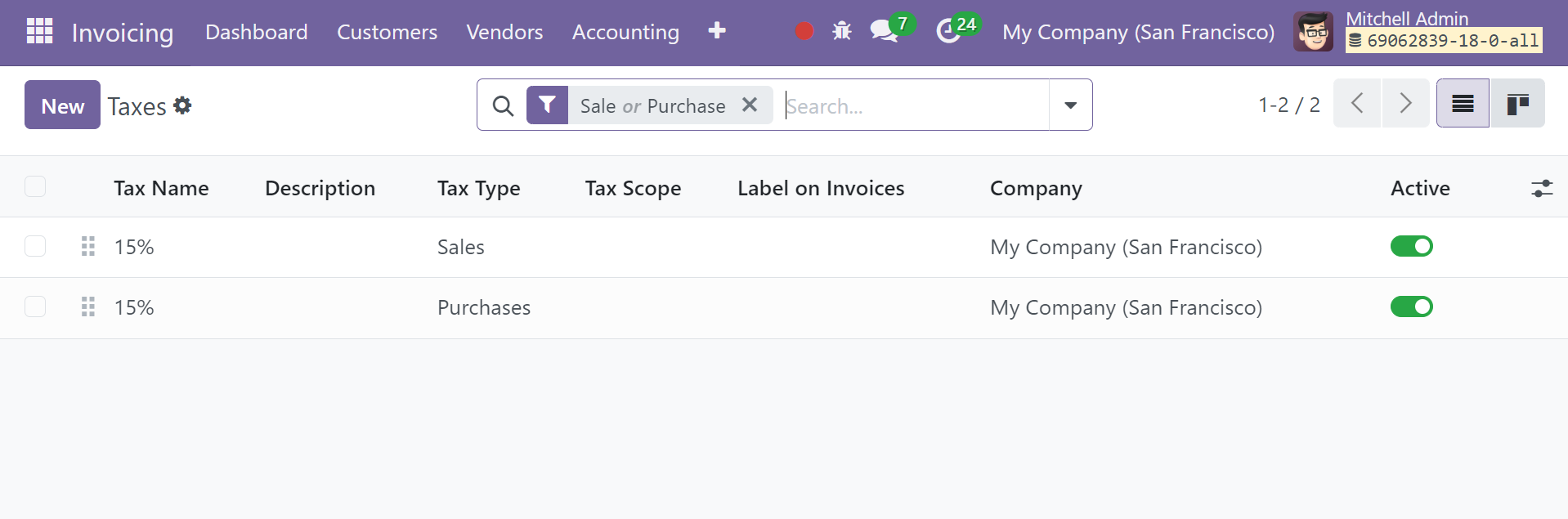Open the 15% tax in Sales row

pos(134,247)
